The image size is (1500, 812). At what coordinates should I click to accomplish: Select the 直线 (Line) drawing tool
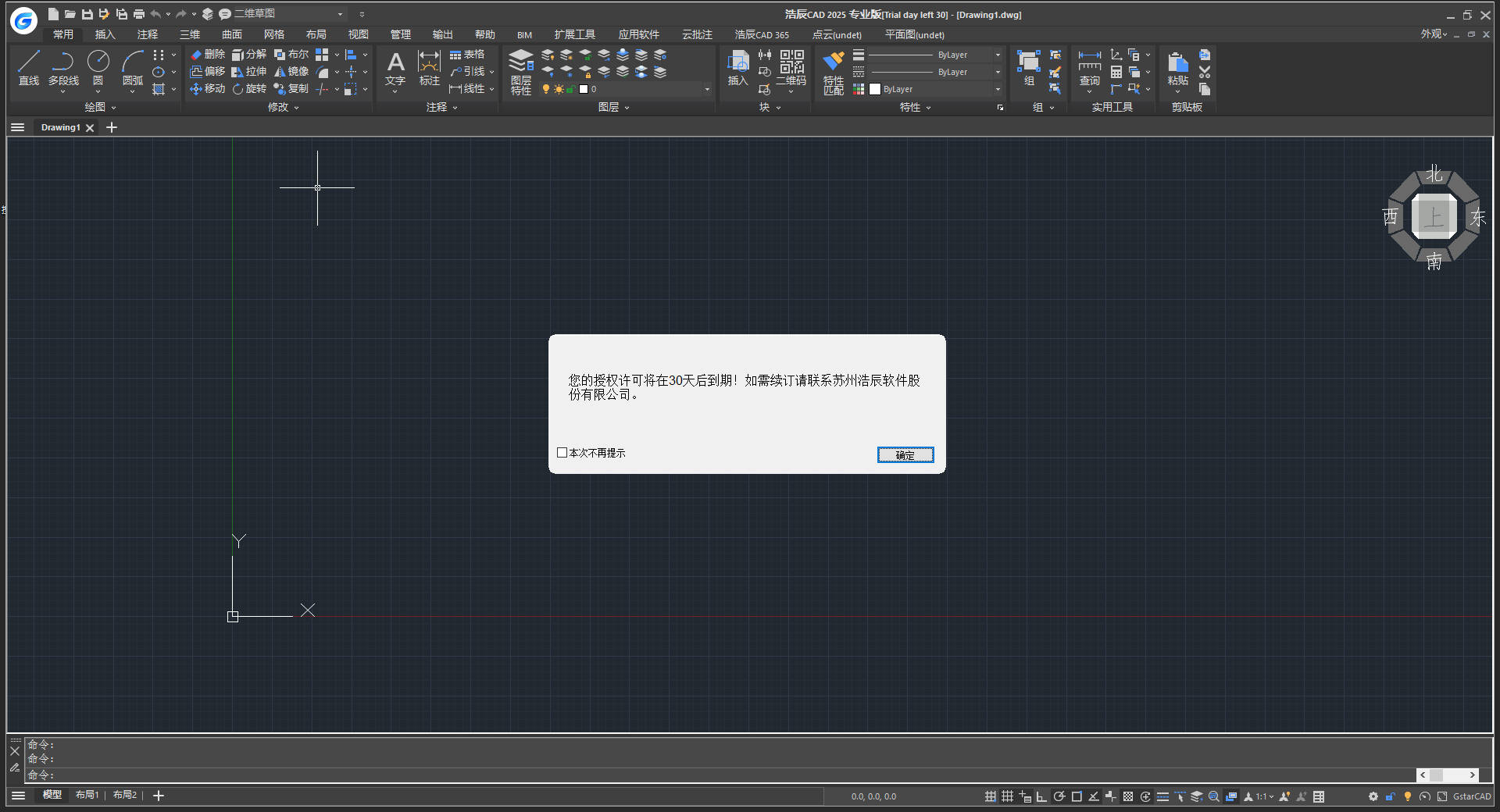(x=29, y=68)
